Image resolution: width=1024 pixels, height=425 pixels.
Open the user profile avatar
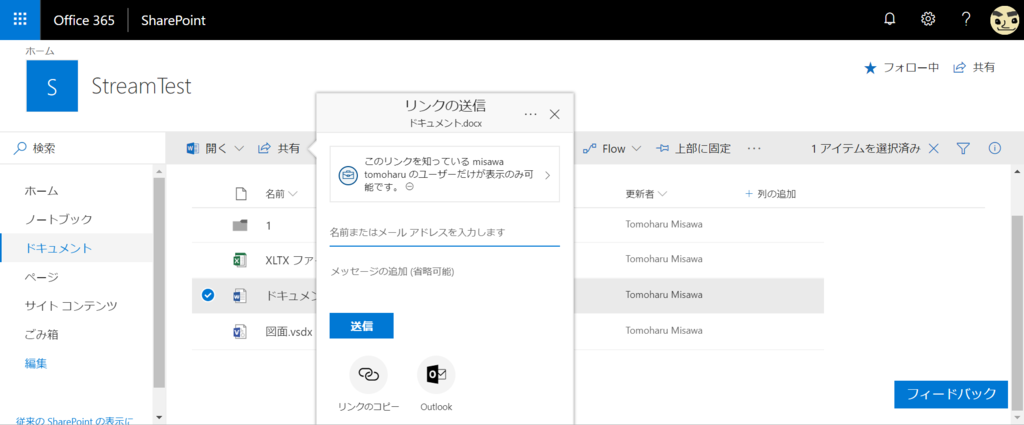click(1006, 20)
